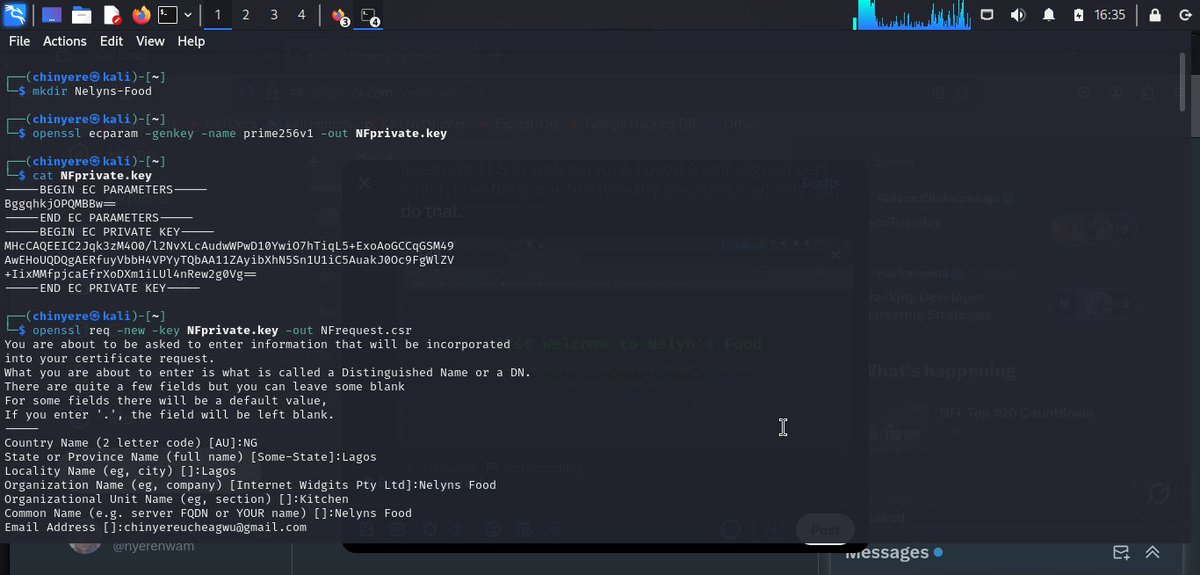Click the 'openssl ecparam -genkey' command line
The height and width of the screenshot is (575, 1200).
[x=239, y=133]
